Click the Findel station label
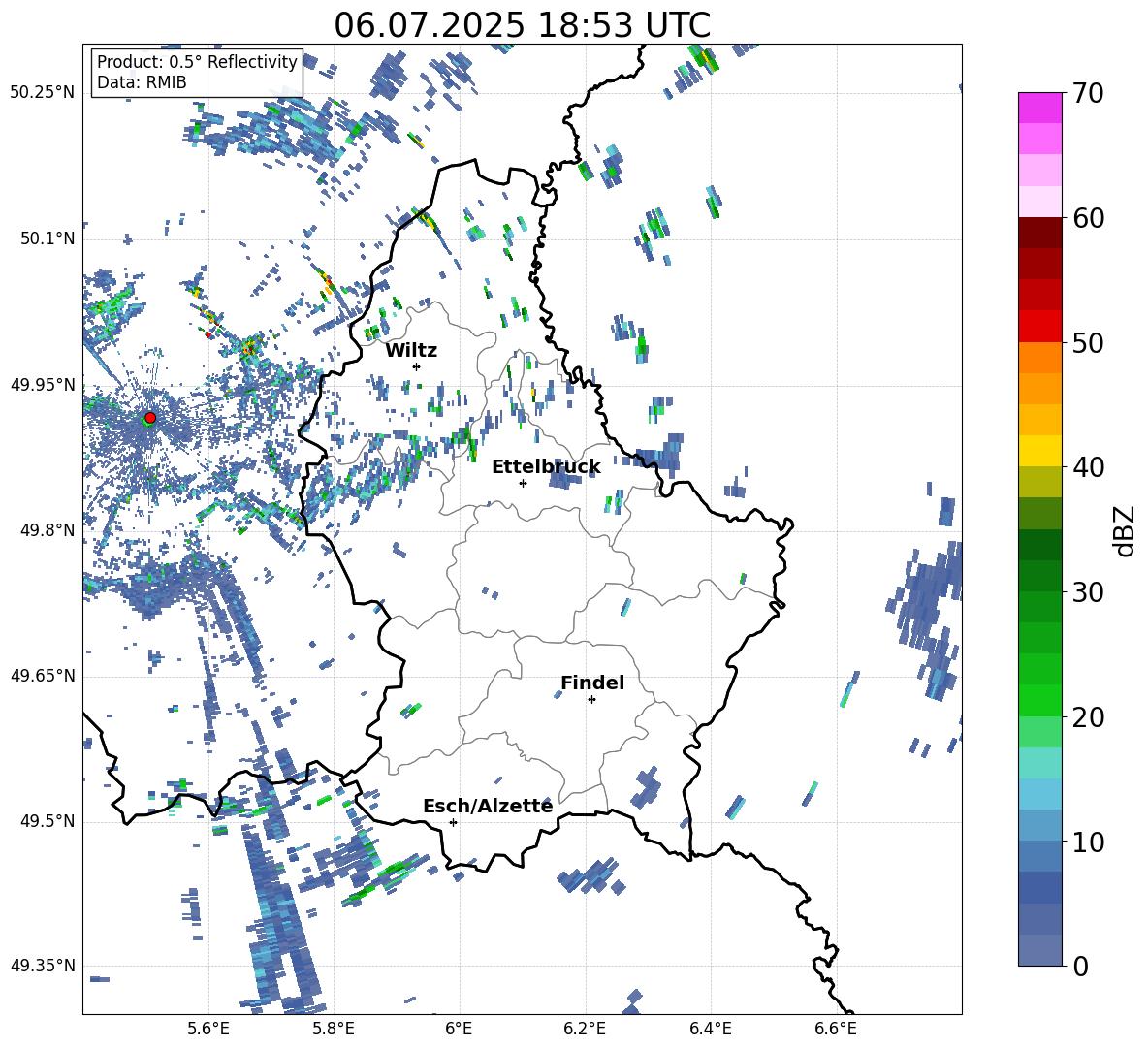This screenshot has width=1148, height=1048. click(x=592, y=683)
